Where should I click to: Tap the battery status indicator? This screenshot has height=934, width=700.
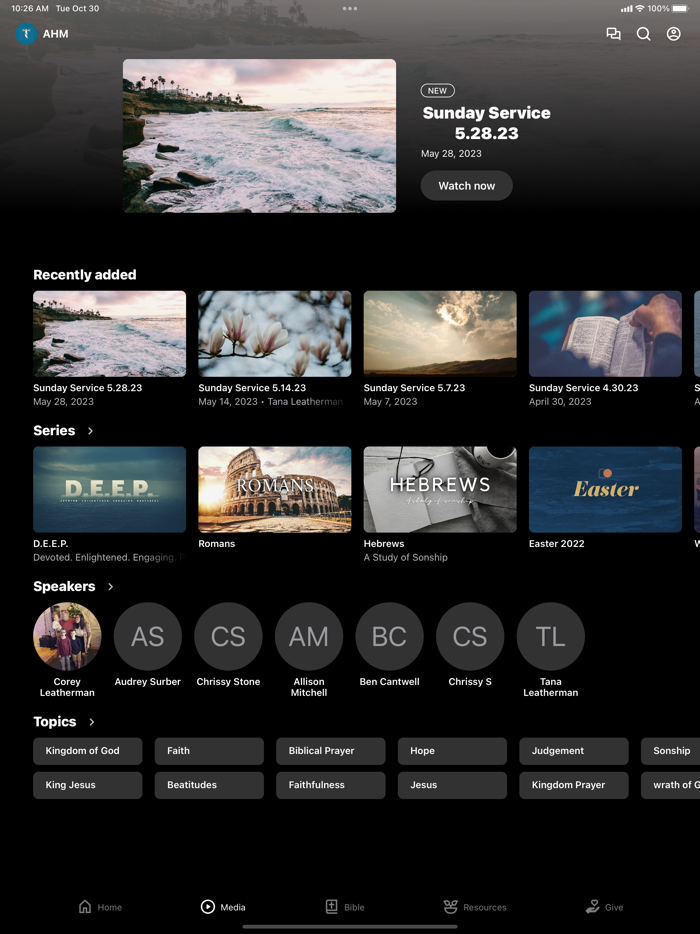[680, 8]
